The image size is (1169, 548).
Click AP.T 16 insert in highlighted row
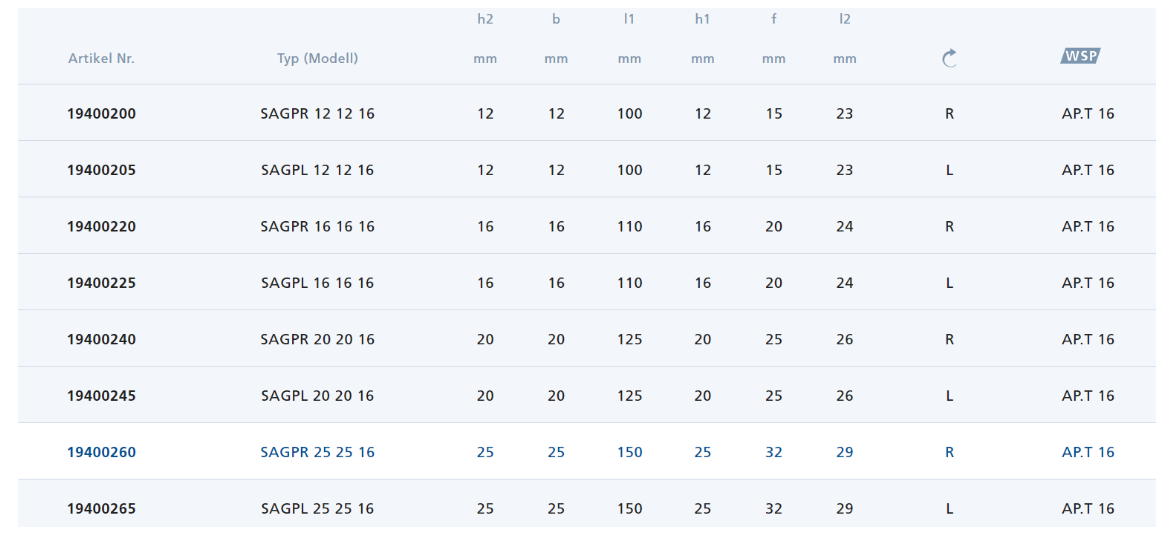[1088, 453]
